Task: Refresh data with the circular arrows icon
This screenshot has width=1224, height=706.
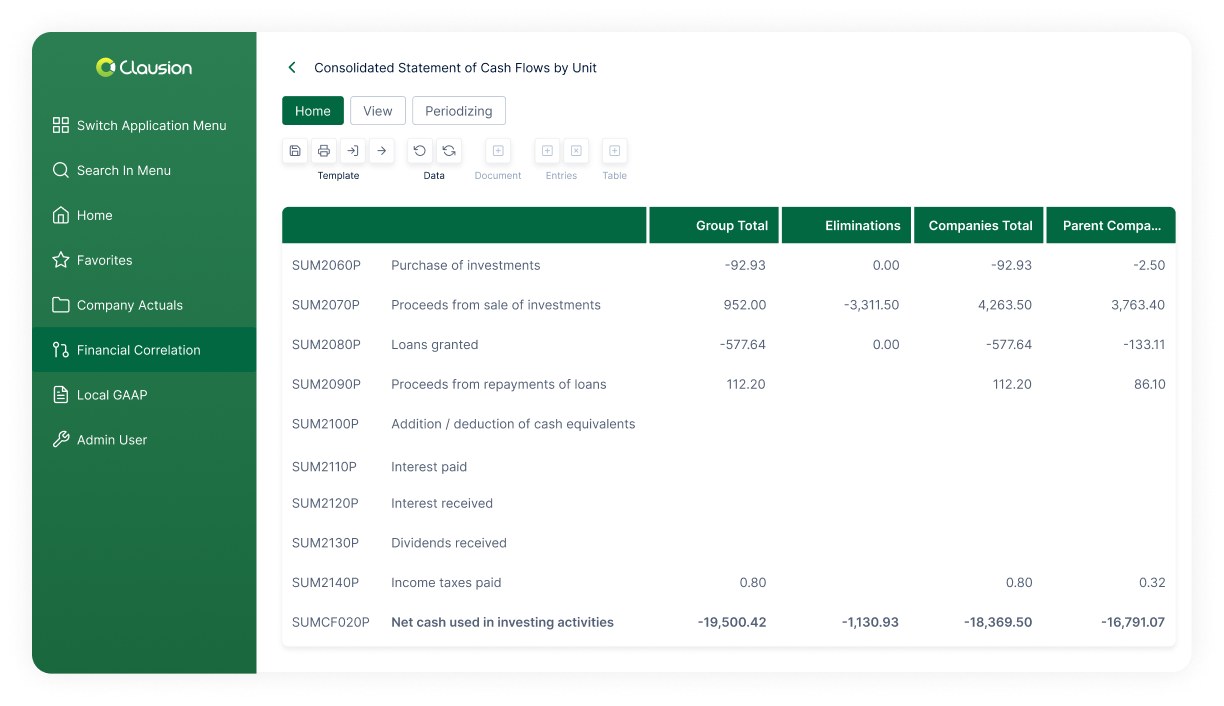Action: (449, 151)
